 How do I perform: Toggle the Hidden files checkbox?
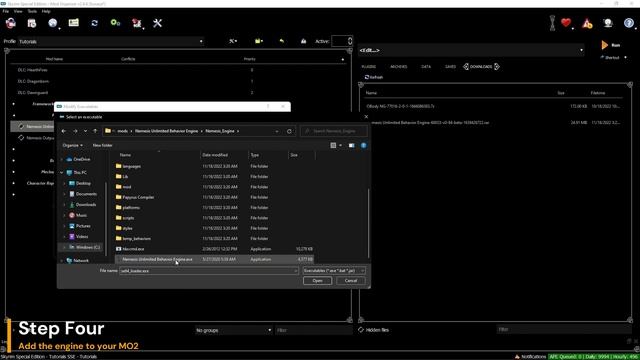click(361, 330)
